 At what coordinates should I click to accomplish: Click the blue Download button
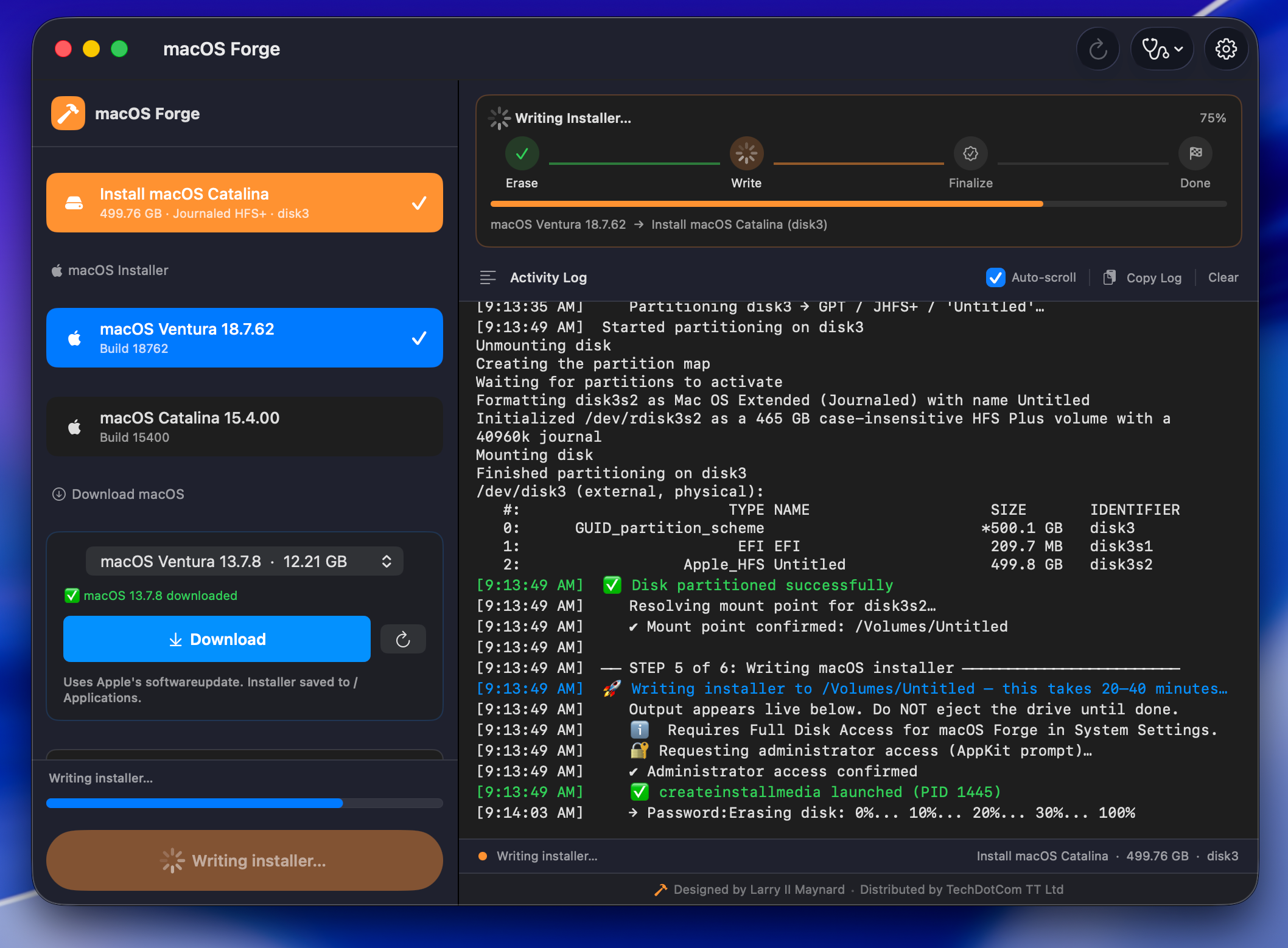pyautogui.click(x=217, y=639)
